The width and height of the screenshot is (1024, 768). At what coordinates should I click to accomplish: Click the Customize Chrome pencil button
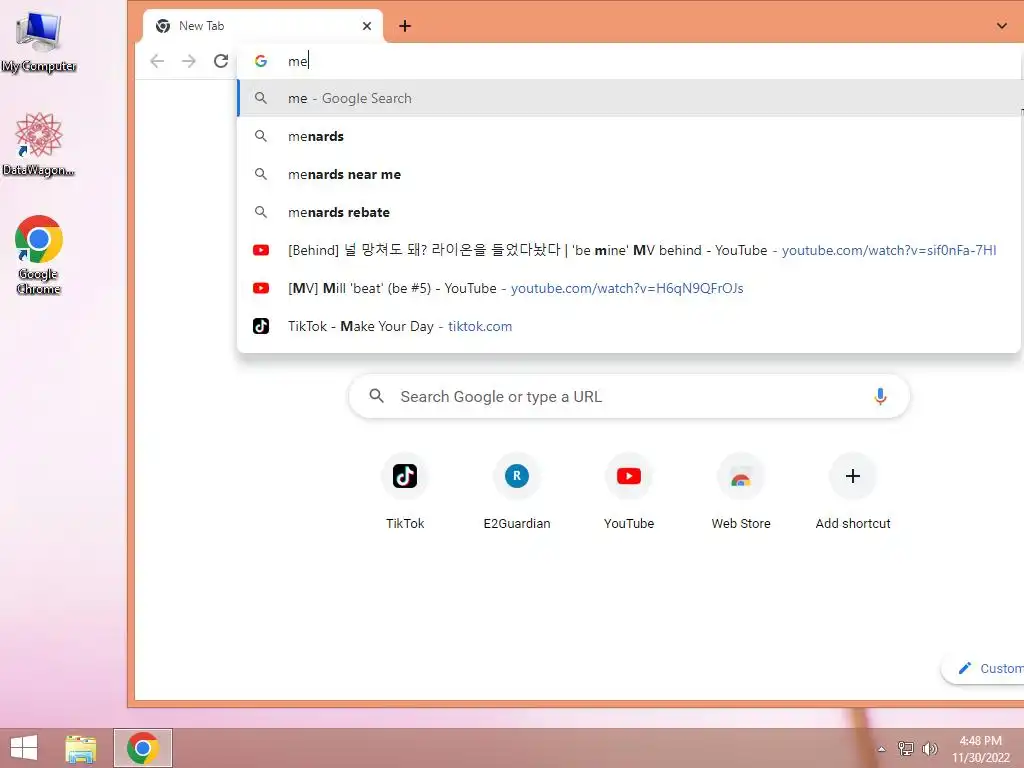coord(984,668)
